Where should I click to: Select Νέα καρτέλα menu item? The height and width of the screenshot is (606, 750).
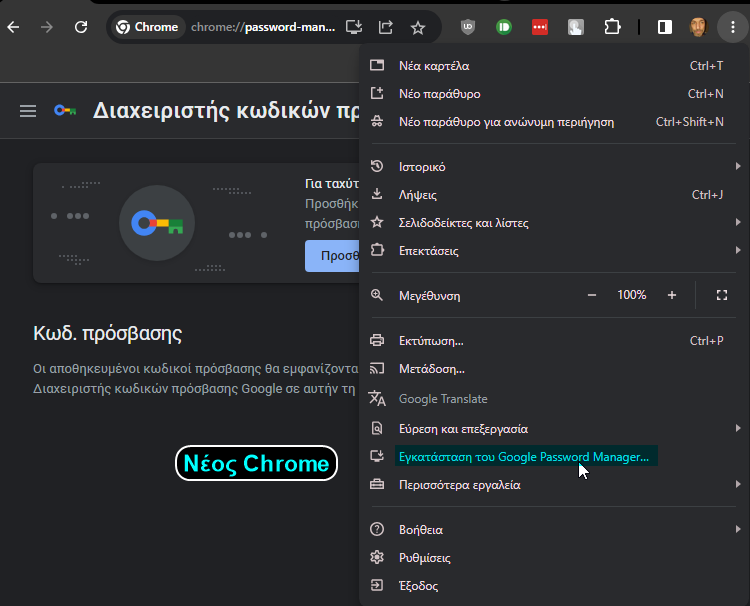point(552,66)
